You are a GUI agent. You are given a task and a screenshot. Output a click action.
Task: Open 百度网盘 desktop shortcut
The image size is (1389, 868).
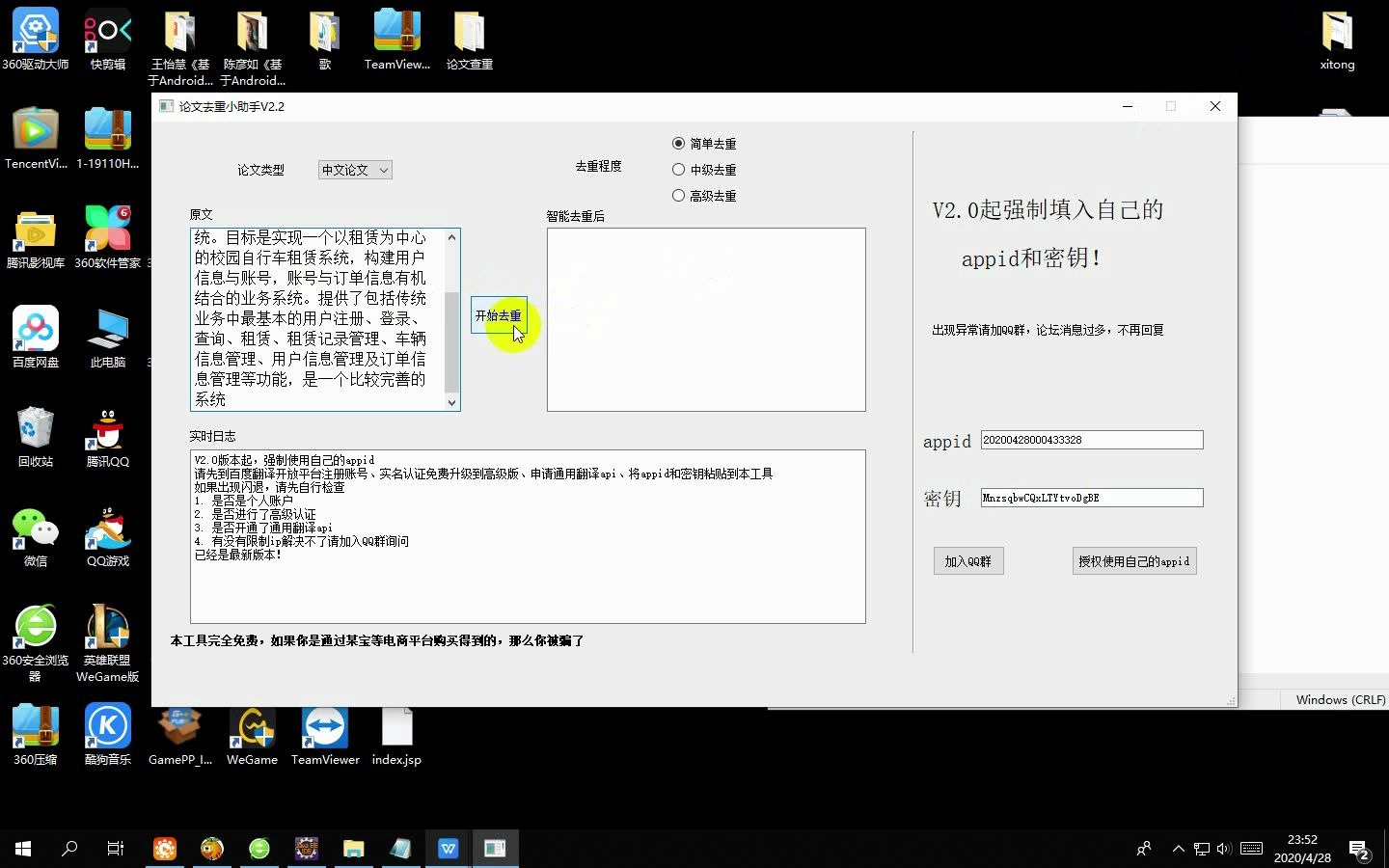(36, 337)
